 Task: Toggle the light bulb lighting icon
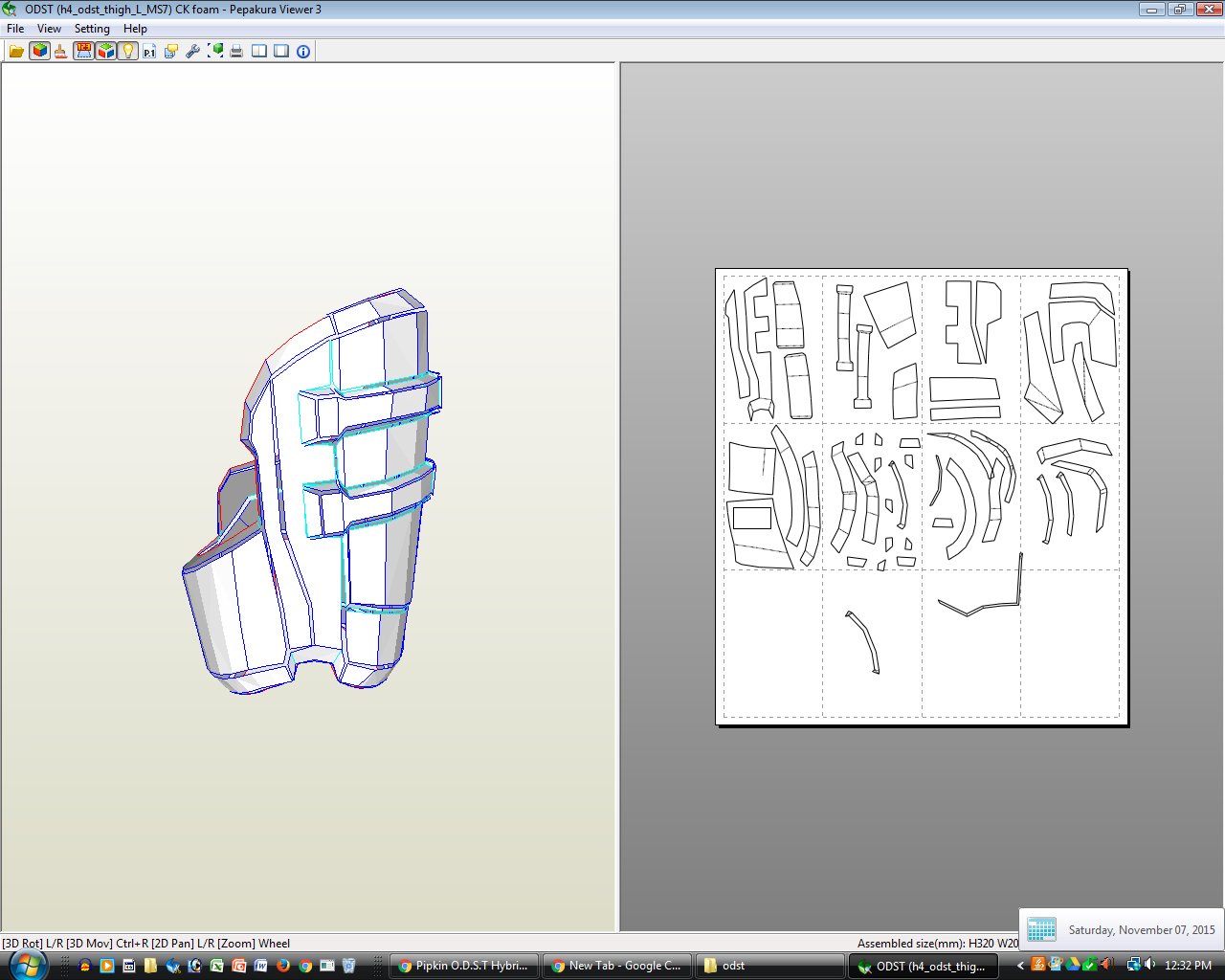tap(127, 51)
